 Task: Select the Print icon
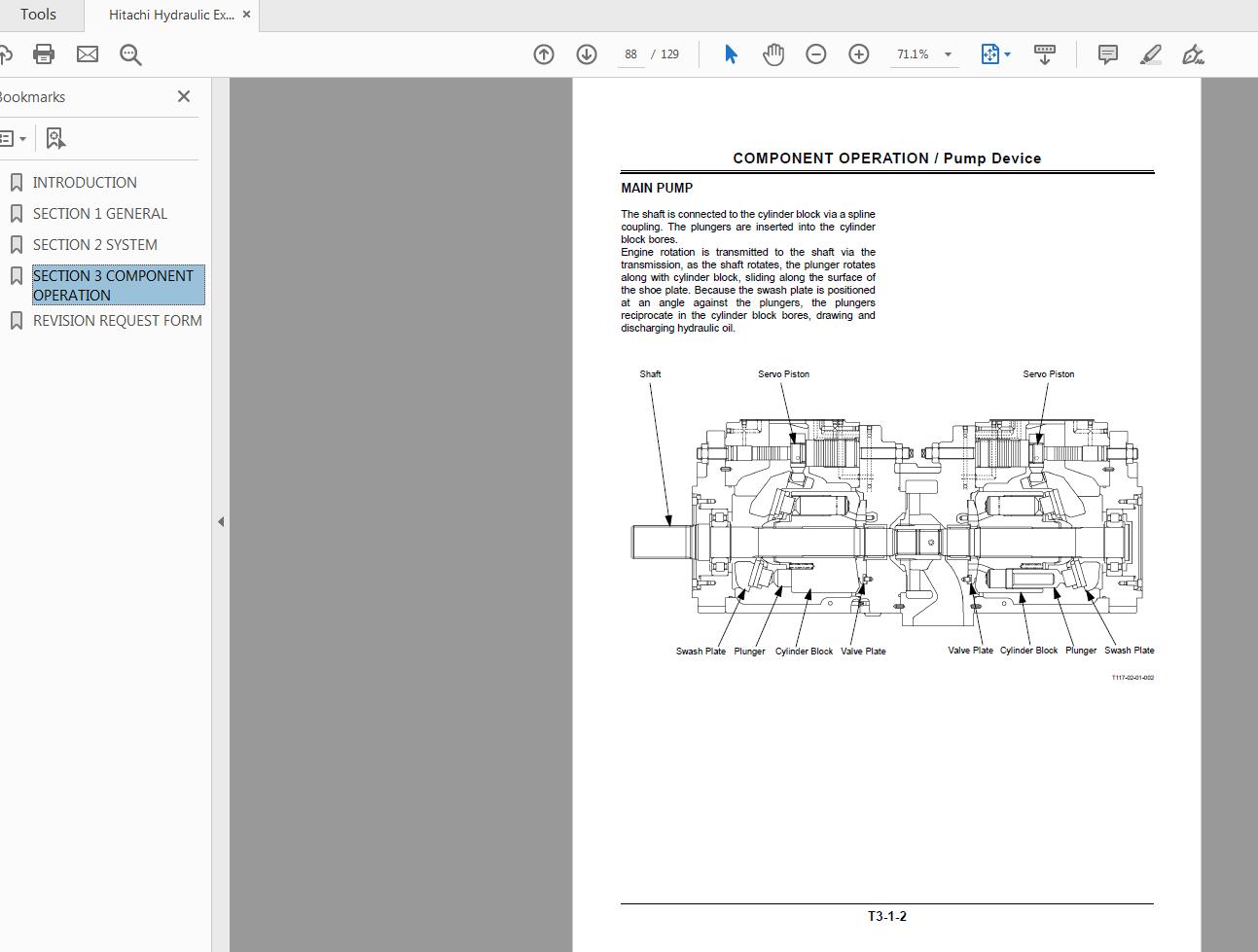[43, 53]
